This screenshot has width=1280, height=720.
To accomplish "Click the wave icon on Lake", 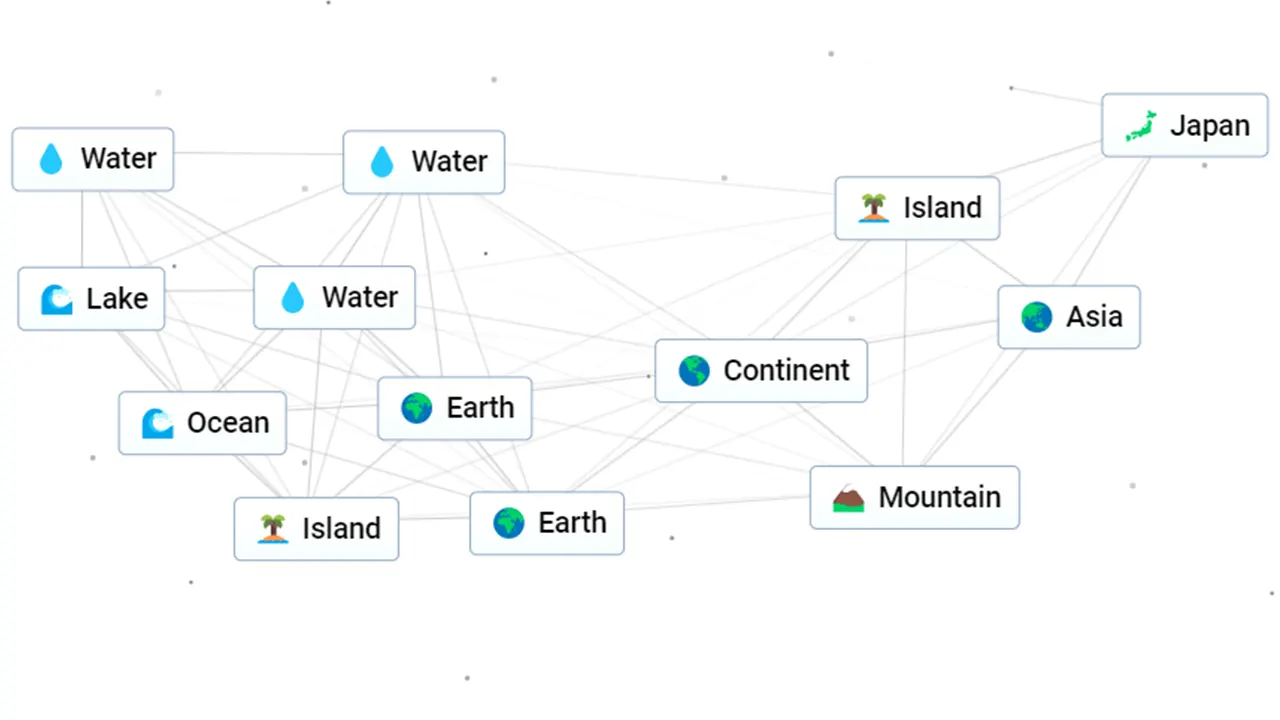I will click(57, 299).
